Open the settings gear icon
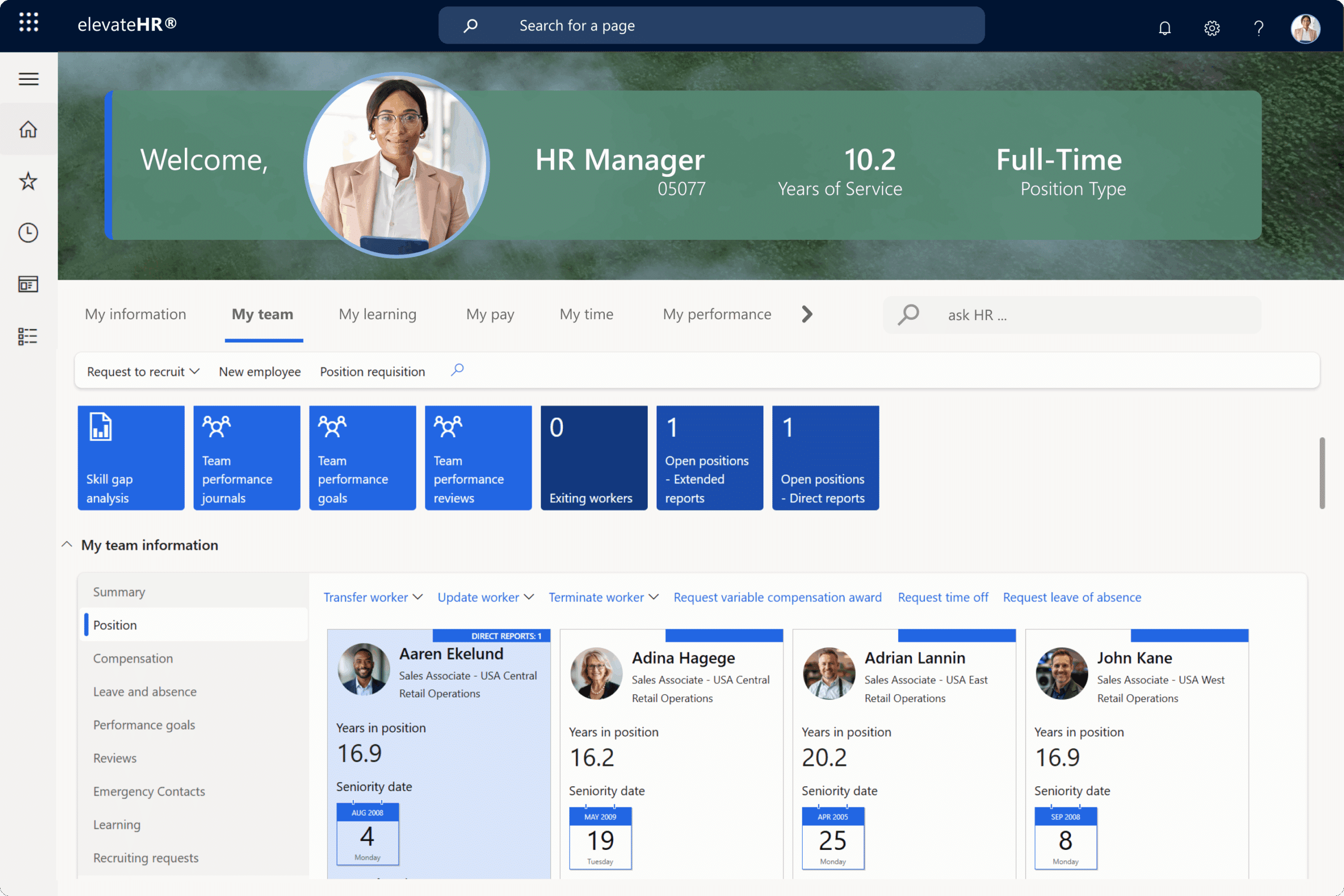The image size is (1344, 896). (1211, 27)
